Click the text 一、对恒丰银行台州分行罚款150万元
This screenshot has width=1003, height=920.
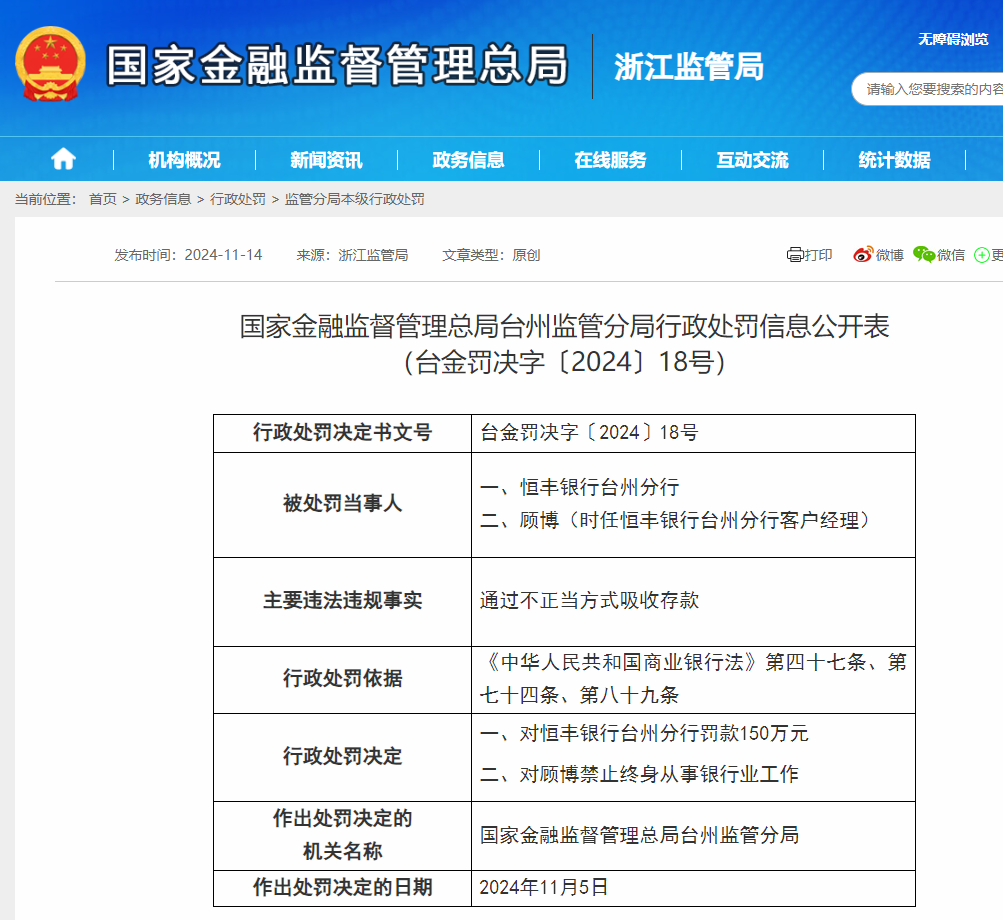(644, 733)
